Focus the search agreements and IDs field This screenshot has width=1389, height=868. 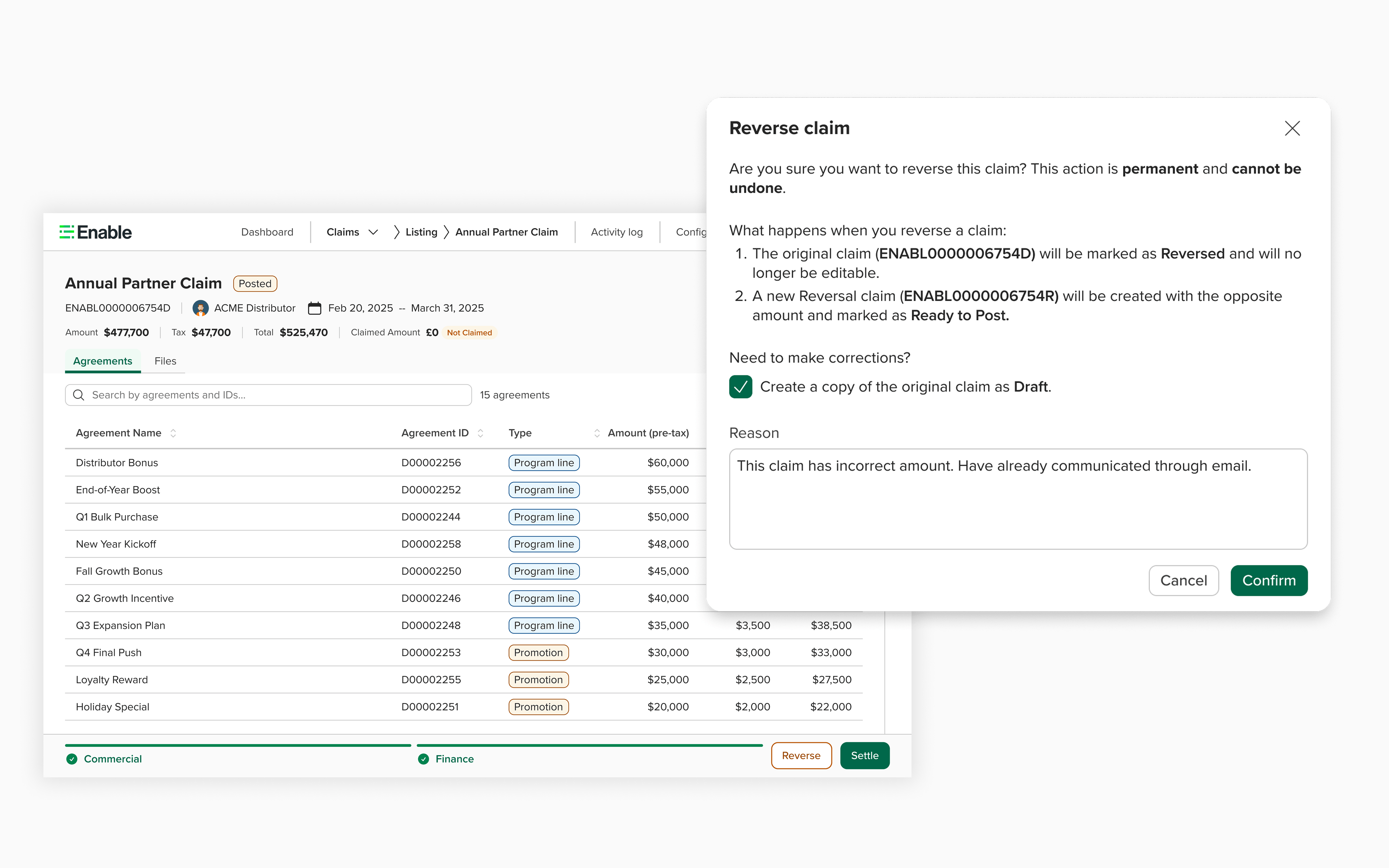point(268,395)
